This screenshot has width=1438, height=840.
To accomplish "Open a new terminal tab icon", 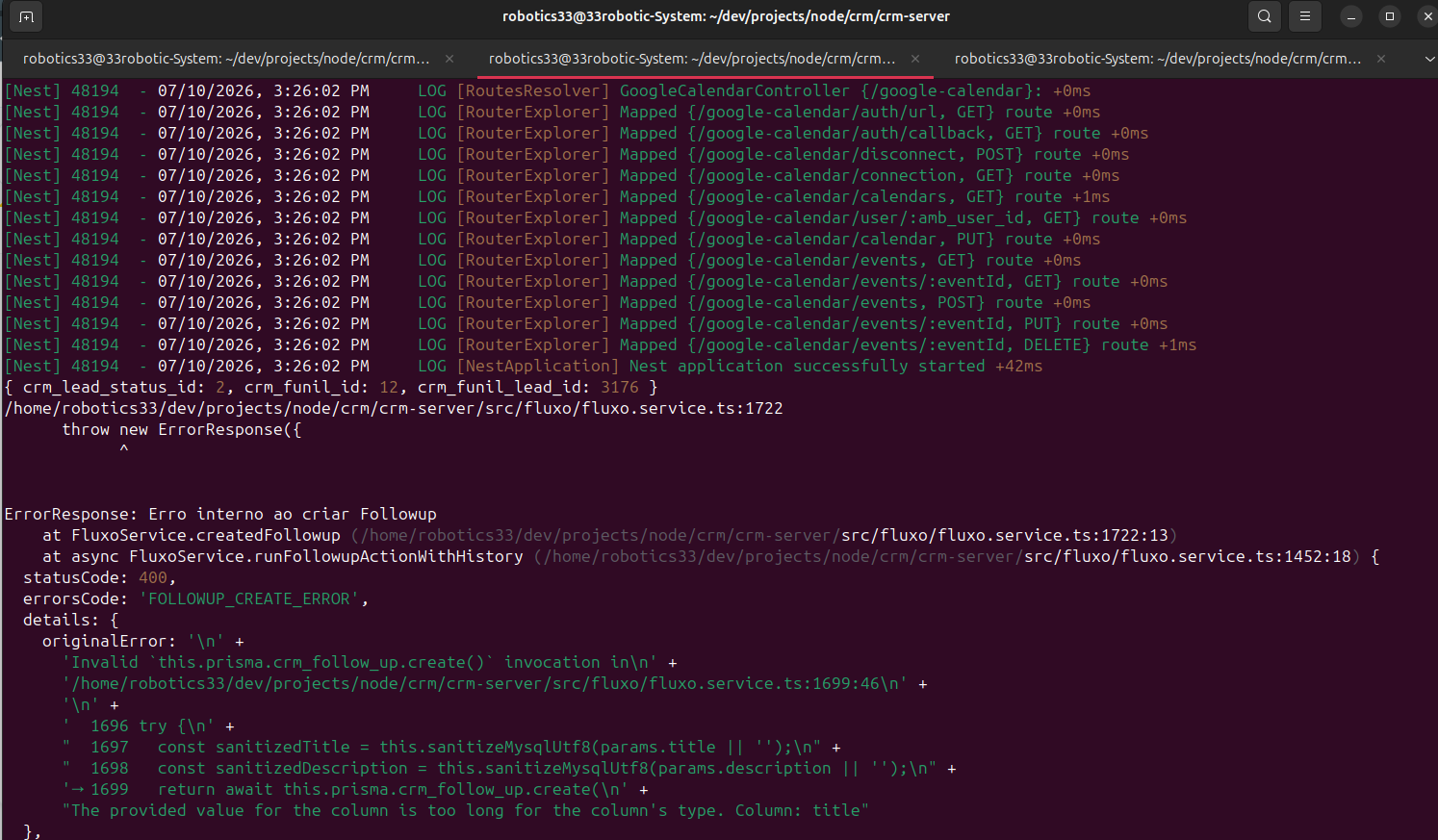I will coord(26,16).
